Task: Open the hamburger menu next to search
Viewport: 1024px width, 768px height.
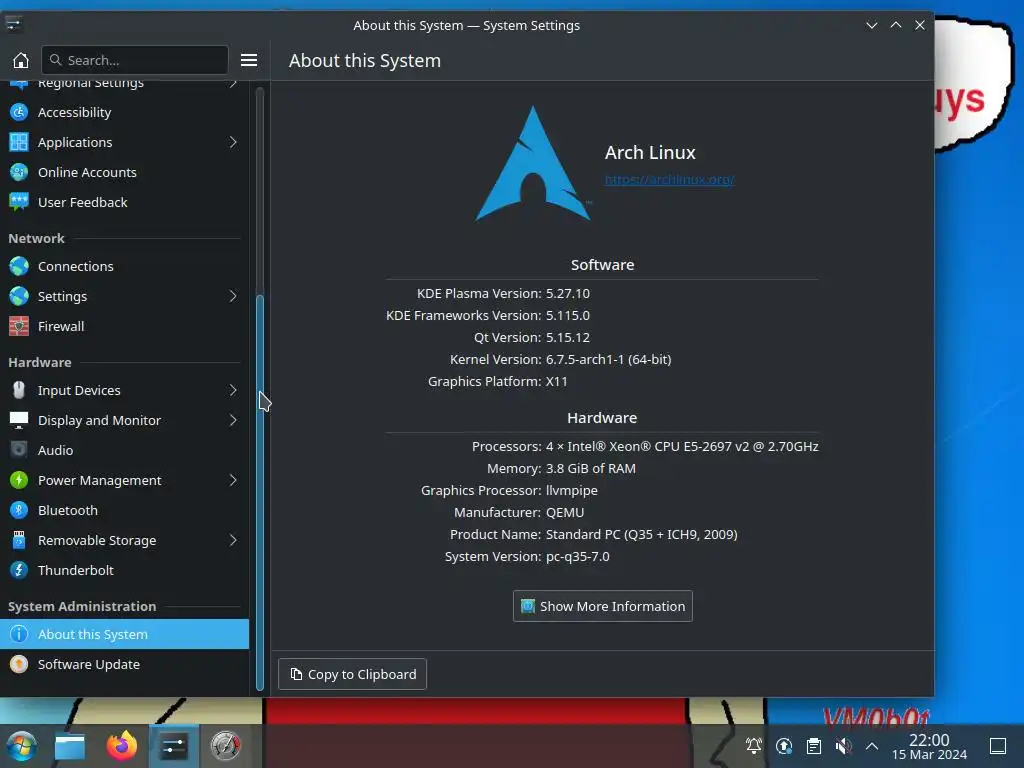Action: (249, 60)
